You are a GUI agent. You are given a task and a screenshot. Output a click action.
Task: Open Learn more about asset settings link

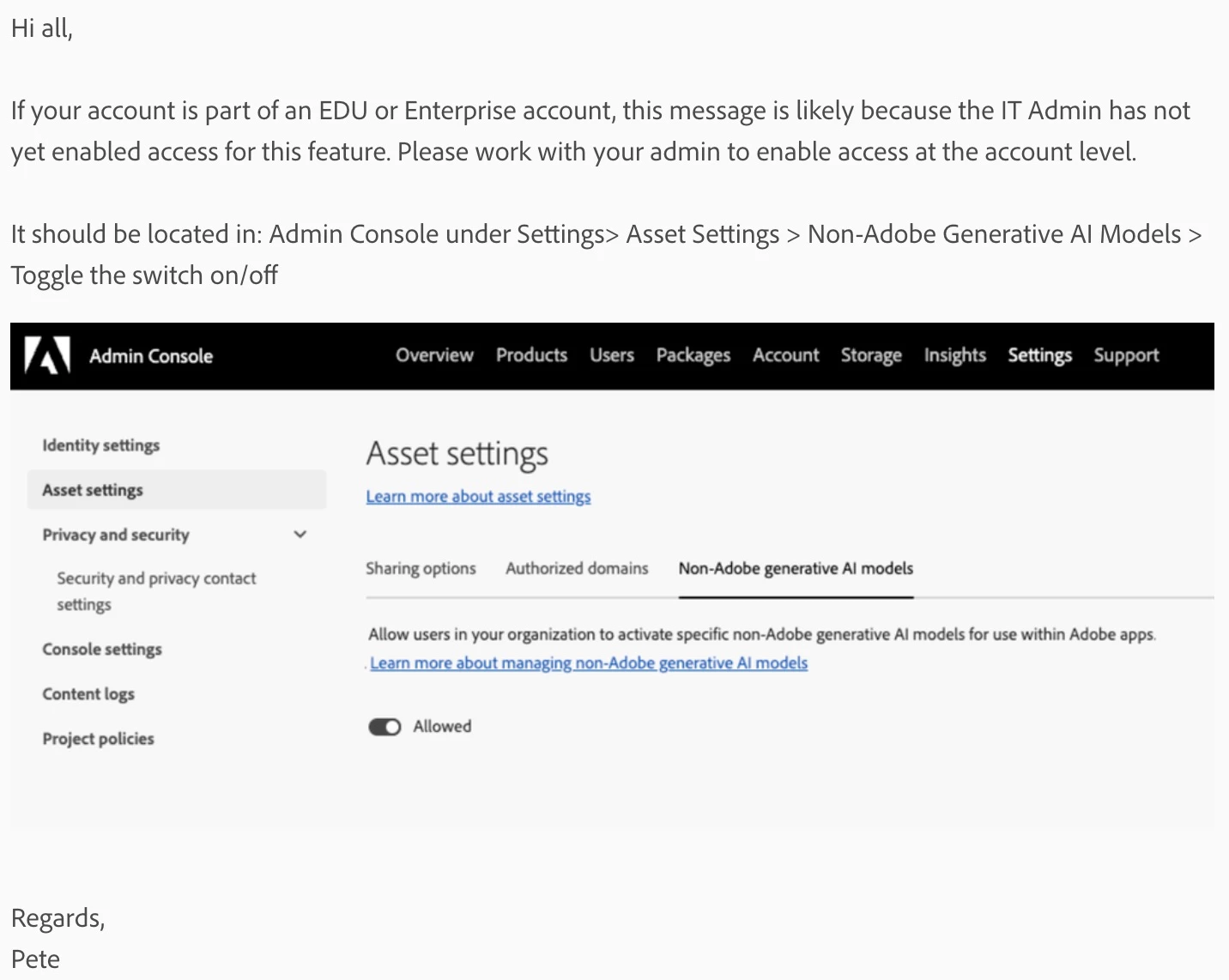click(478, 496)
